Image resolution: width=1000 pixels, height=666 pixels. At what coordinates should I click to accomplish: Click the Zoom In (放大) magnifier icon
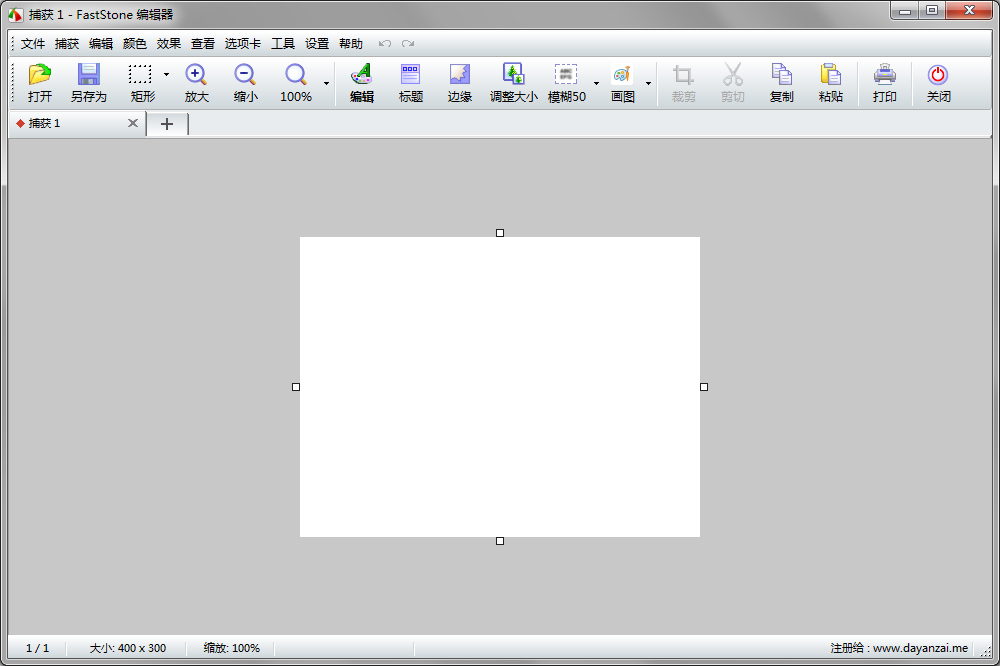(x=196, y=76)
